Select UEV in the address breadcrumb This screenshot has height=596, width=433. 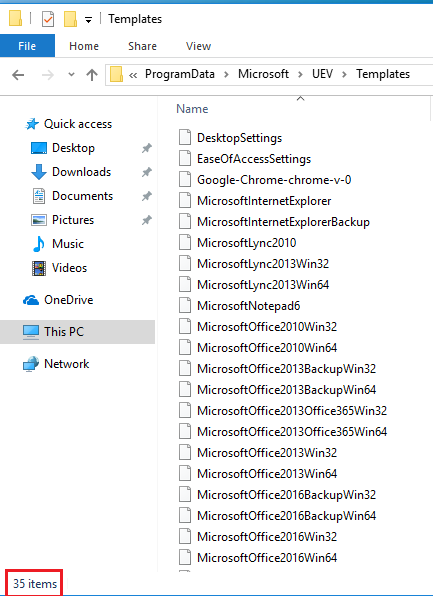point(322,74)
